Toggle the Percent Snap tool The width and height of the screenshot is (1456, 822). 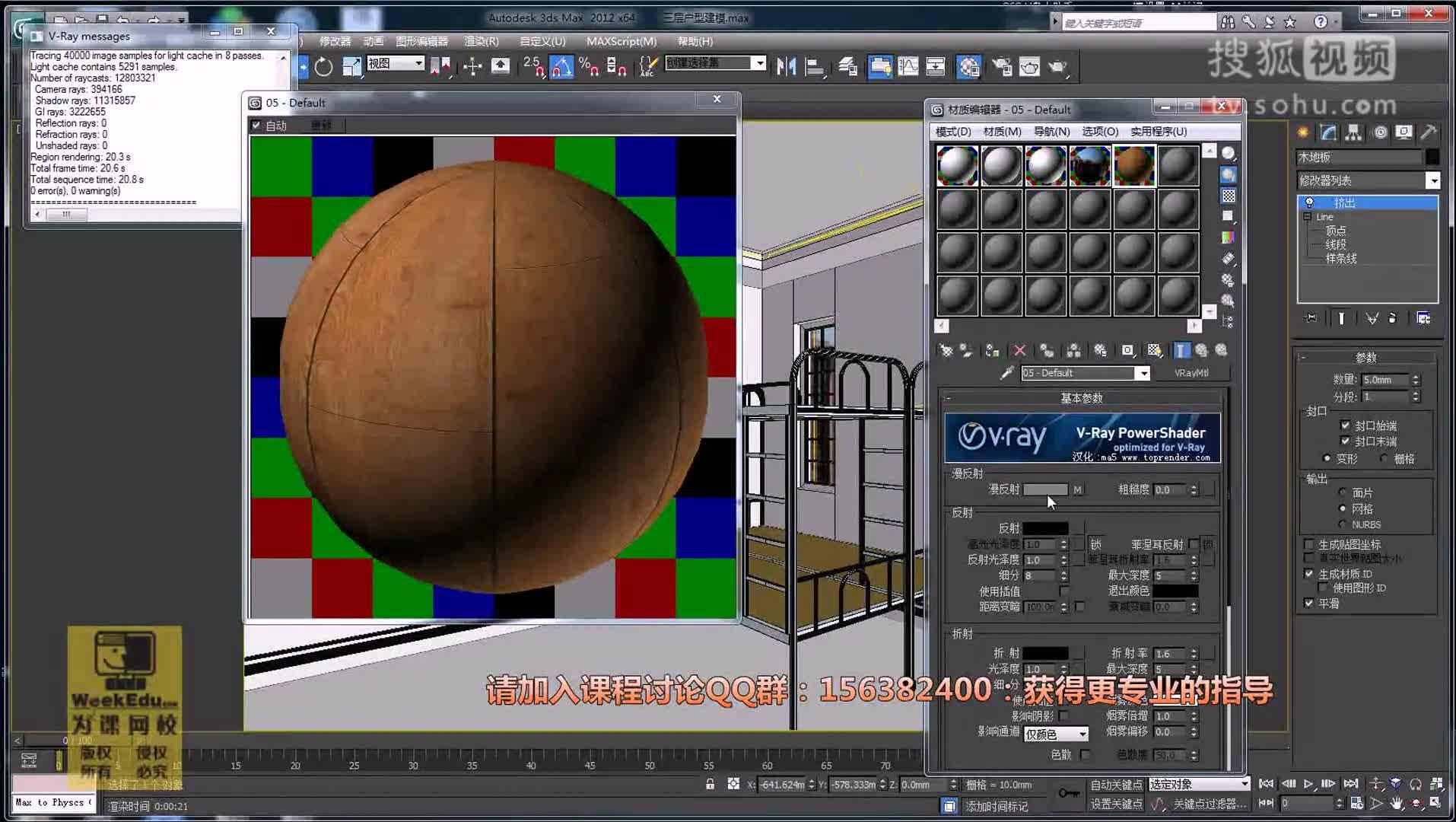click(589, 67)
